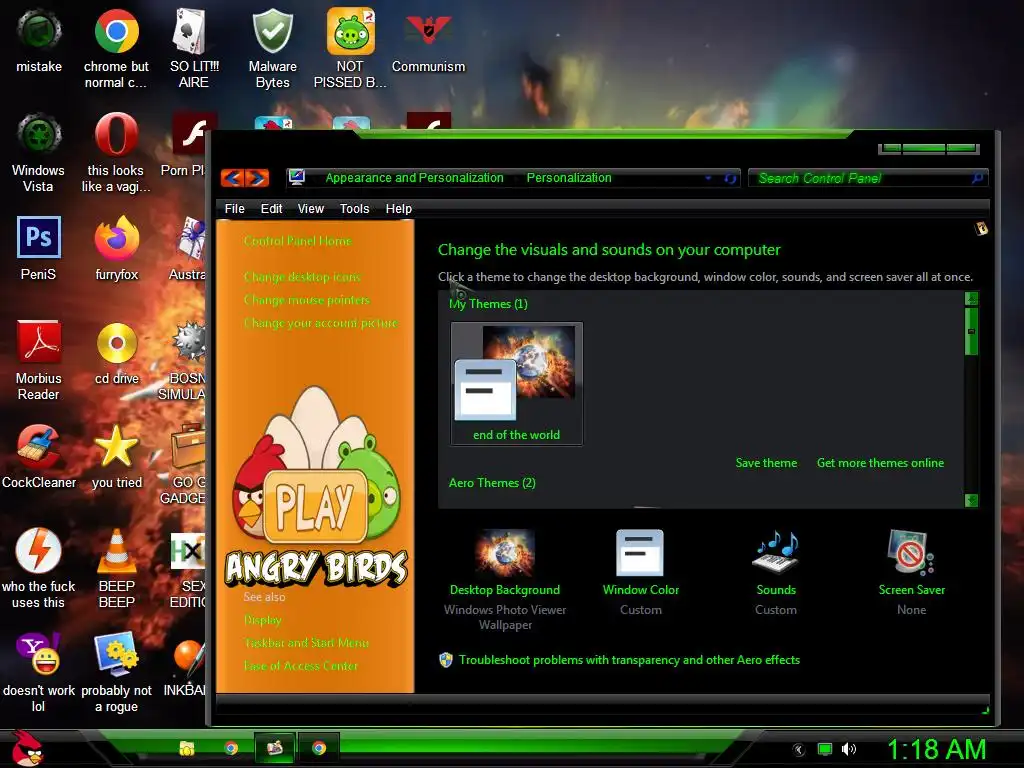This screenshot has height=768, width=1024.
Task: Open the Edit menu
Action: pos(271,208)
